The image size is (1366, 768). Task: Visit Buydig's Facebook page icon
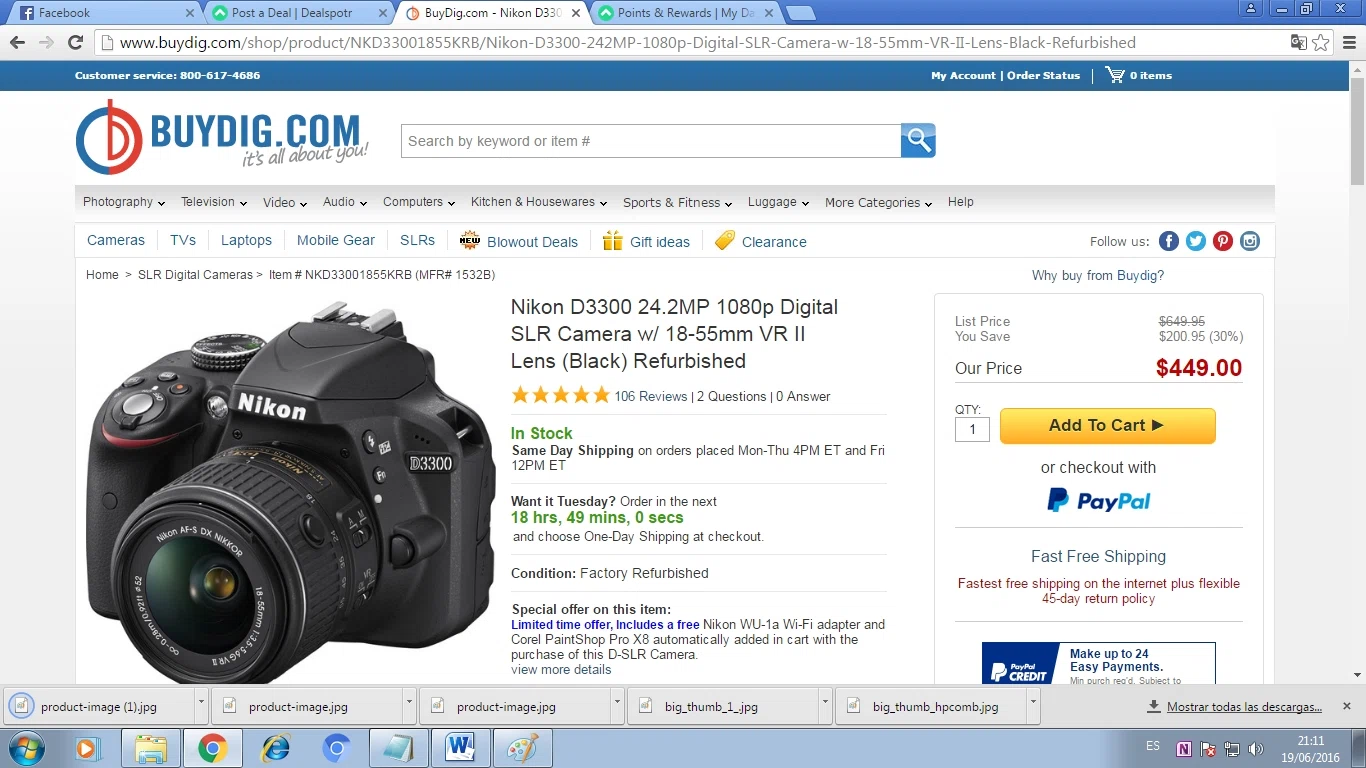coord(1169,241)
